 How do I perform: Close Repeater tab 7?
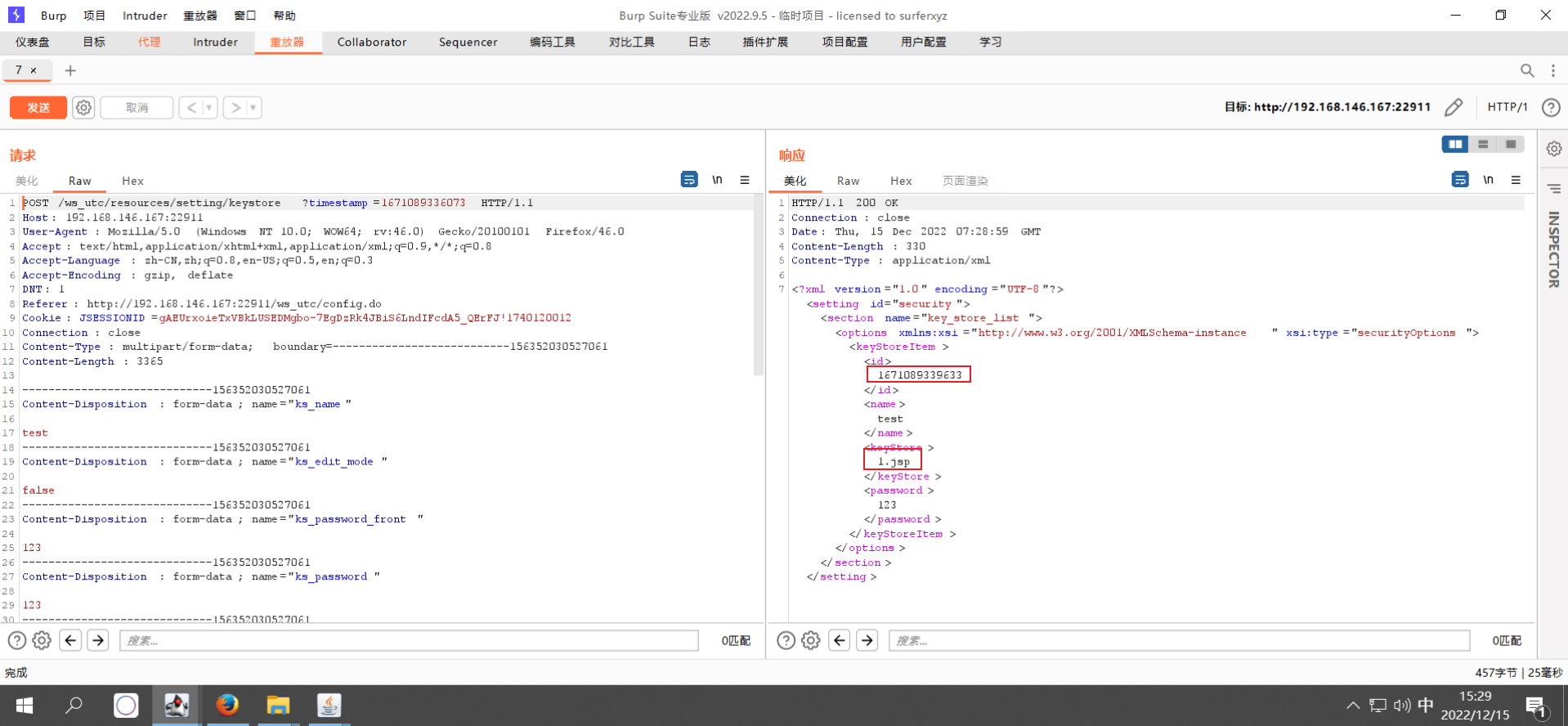(34, 70)
